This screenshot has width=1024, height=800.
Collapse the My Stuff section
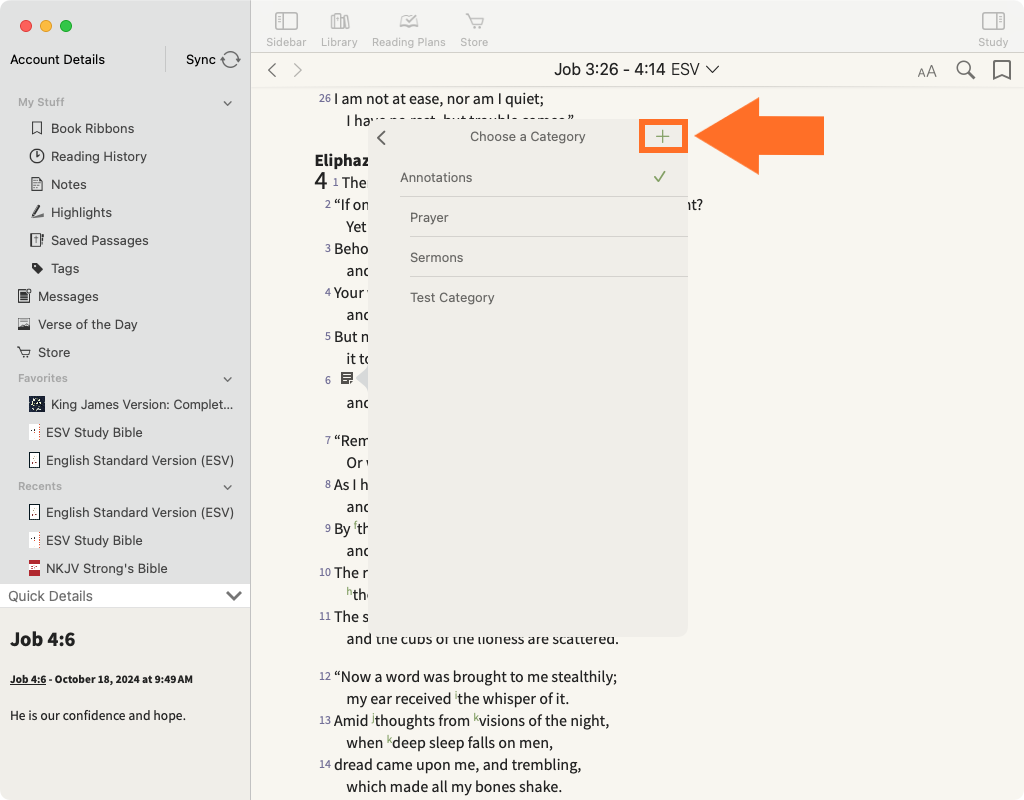point(227,103)
